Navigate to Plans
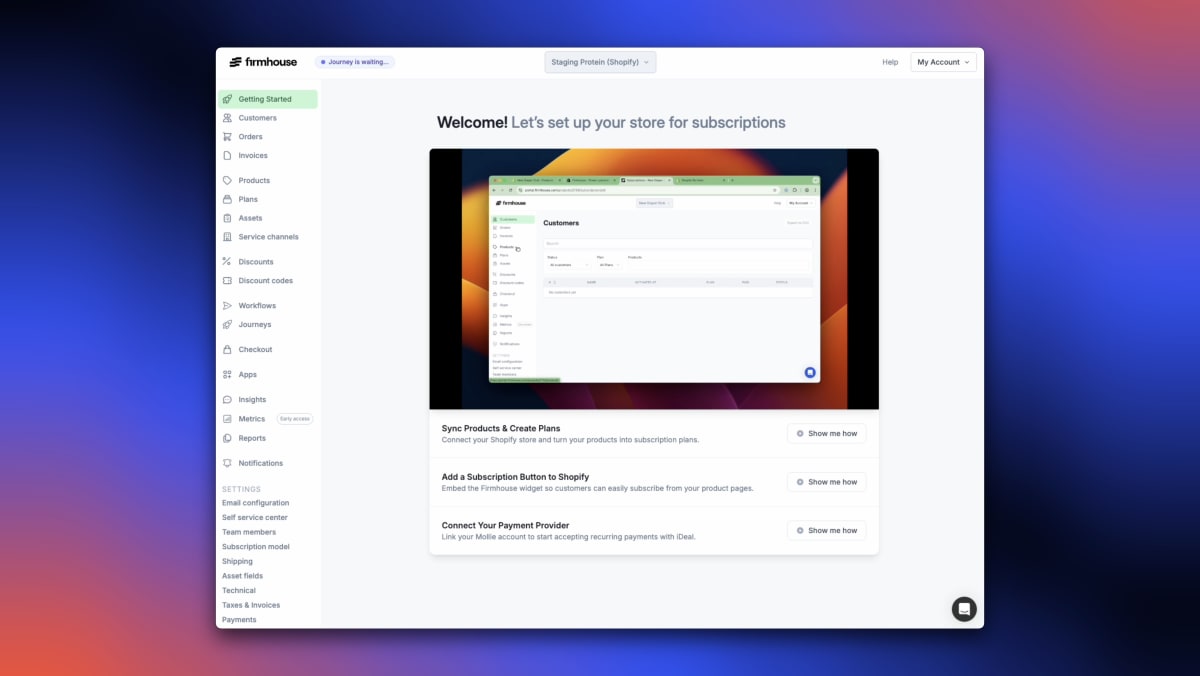 248,199
